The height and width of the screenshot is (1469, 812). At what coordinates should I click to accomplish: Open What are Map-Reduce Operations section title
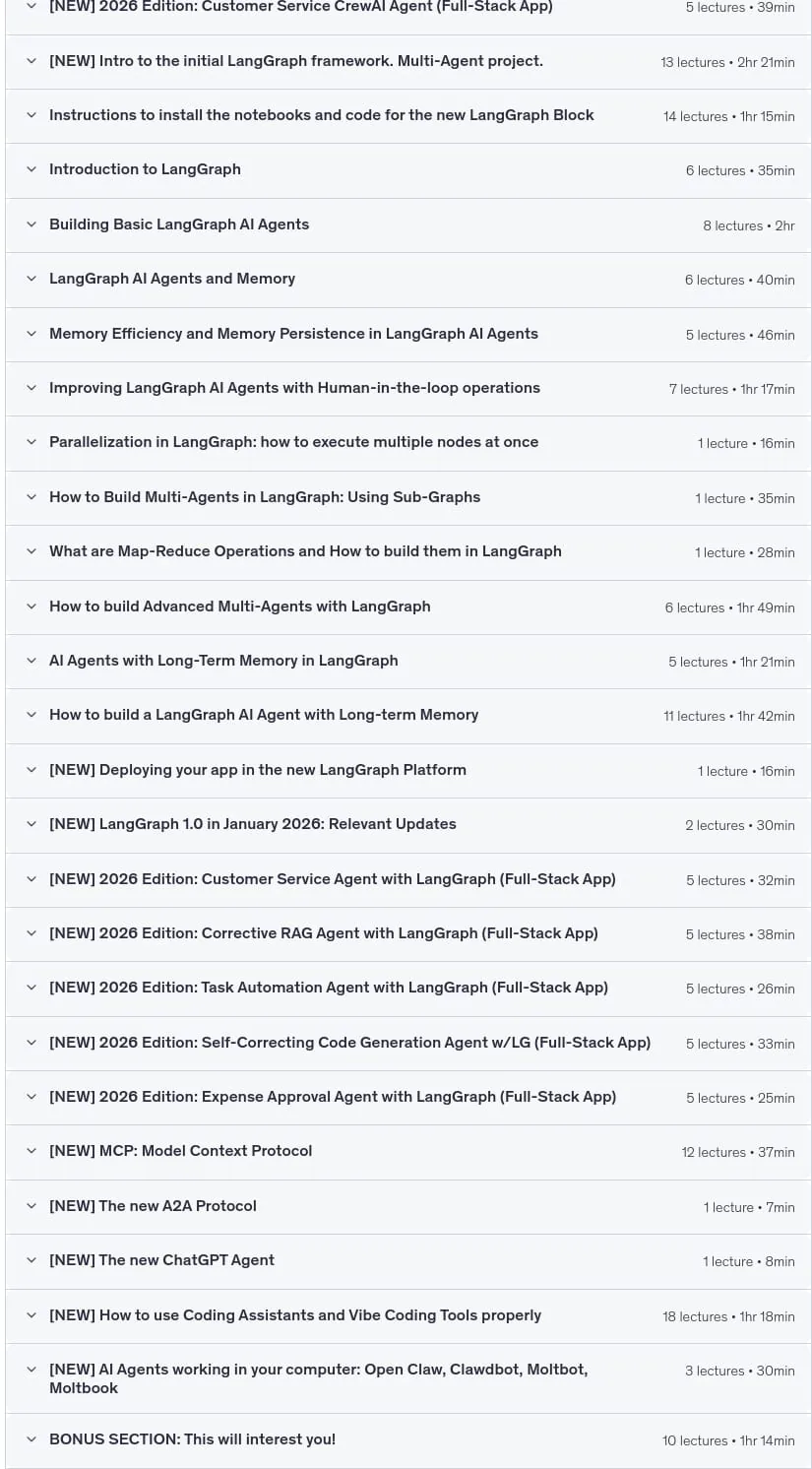tap(305, 551)
